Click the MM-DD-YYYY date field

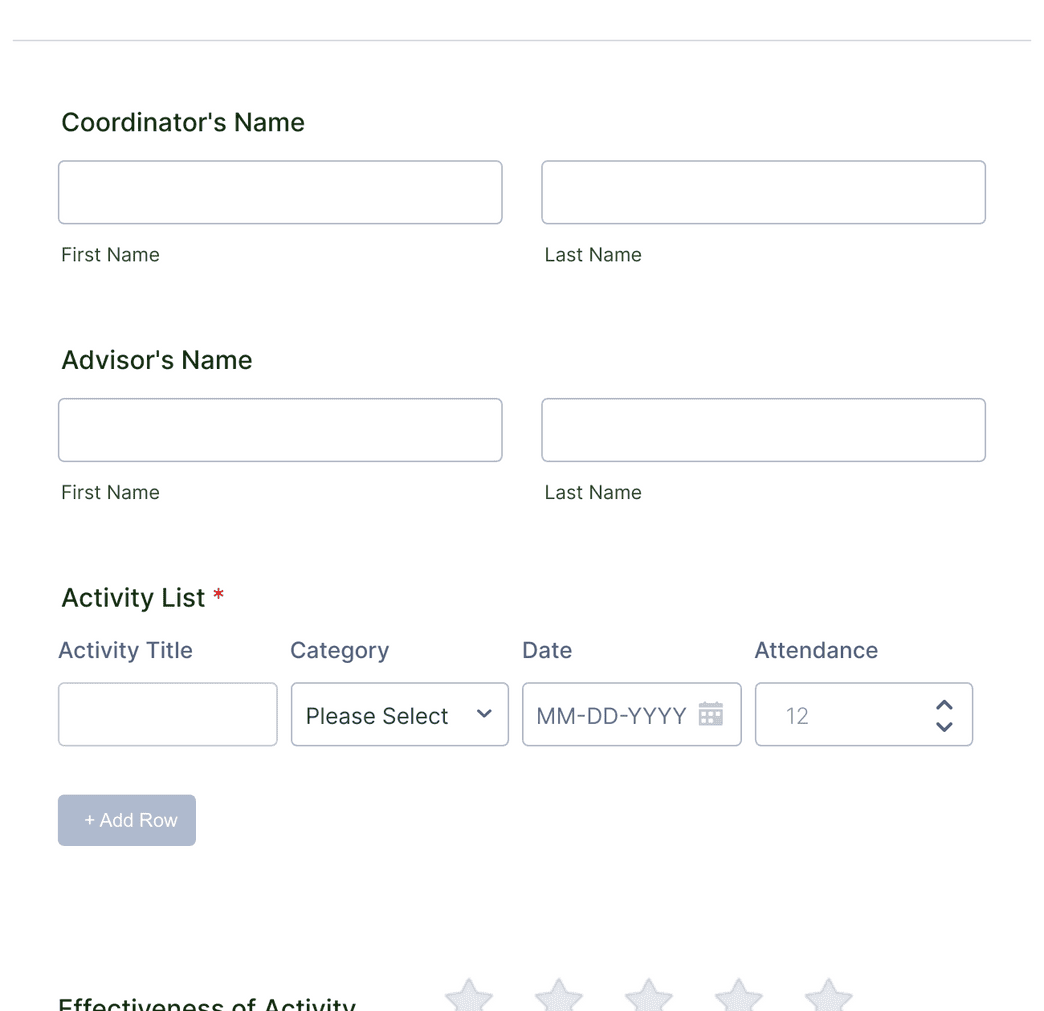[610, 714]
